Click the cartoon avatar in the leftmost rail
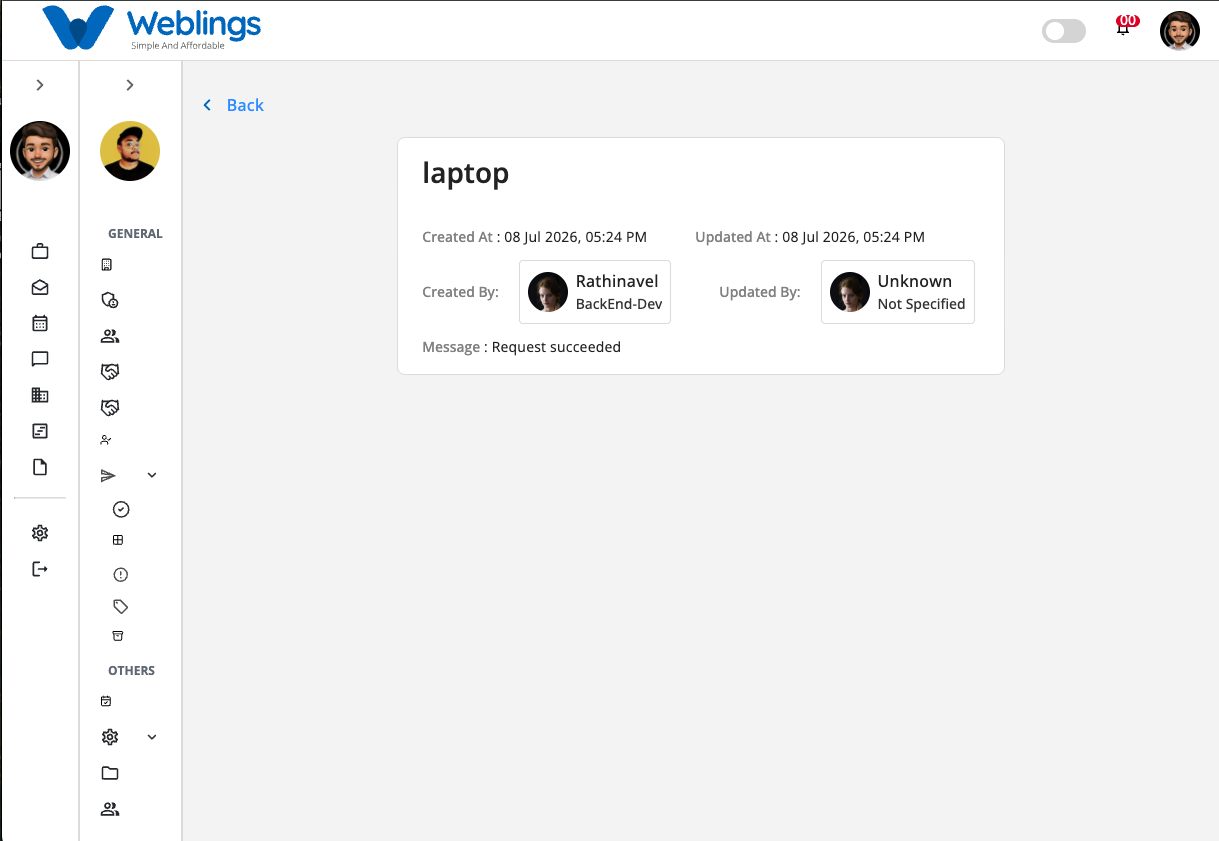 coord(40,151)
